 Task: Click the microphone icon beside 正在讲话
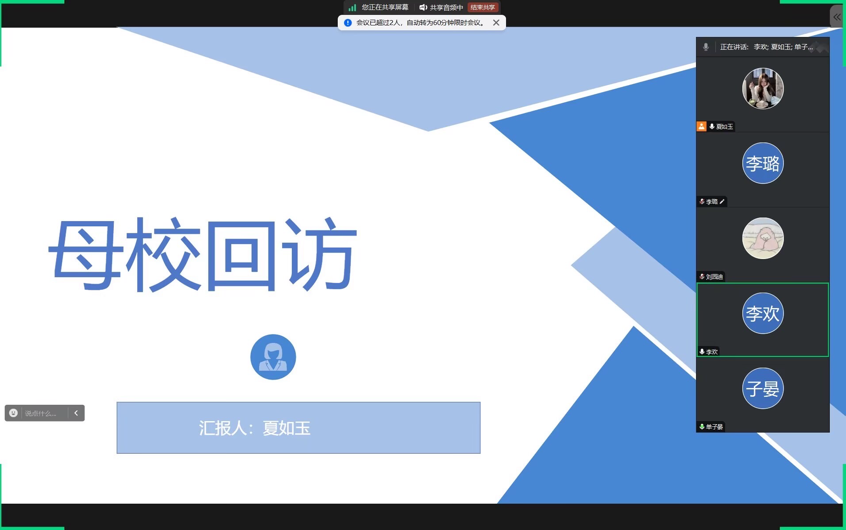[x=706, y=47]
